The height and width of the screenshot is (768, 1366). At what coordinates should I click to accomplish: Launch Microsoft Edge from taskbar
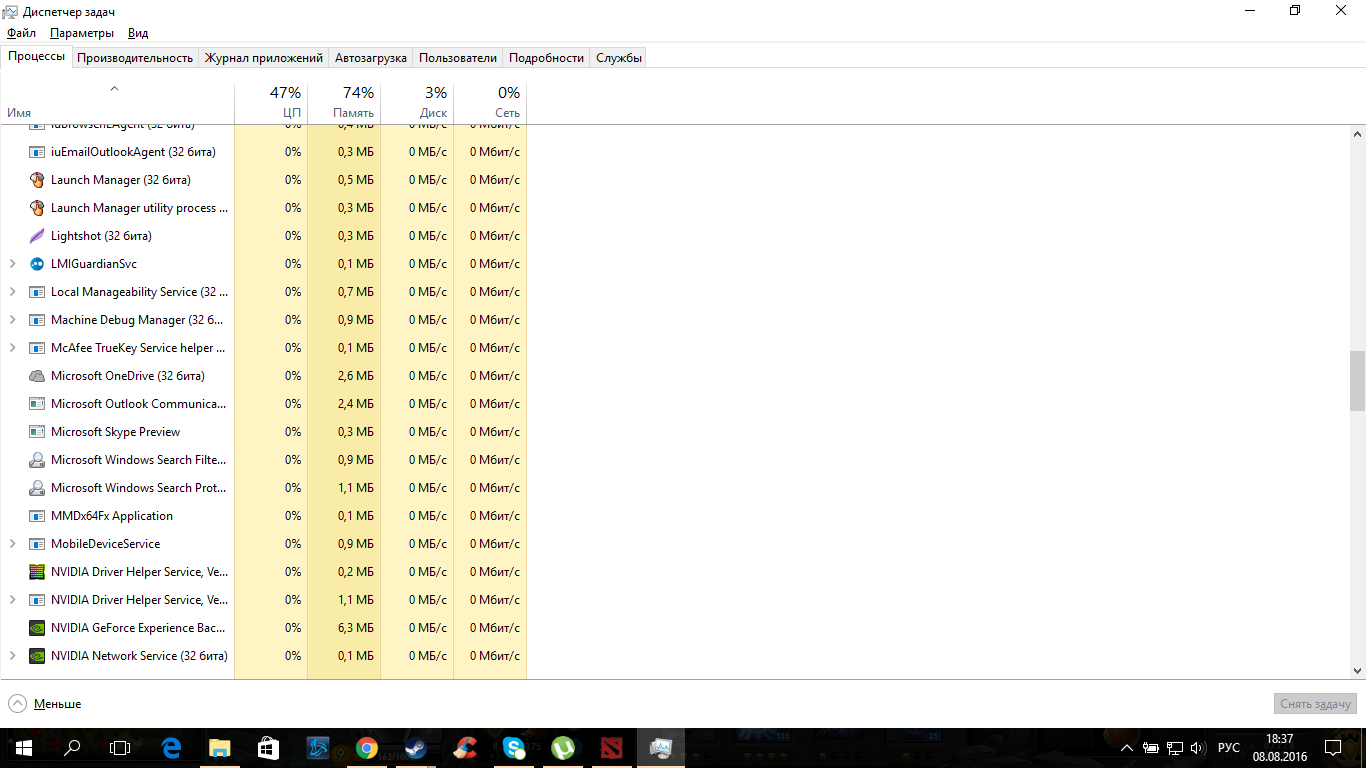pos(171,747)
